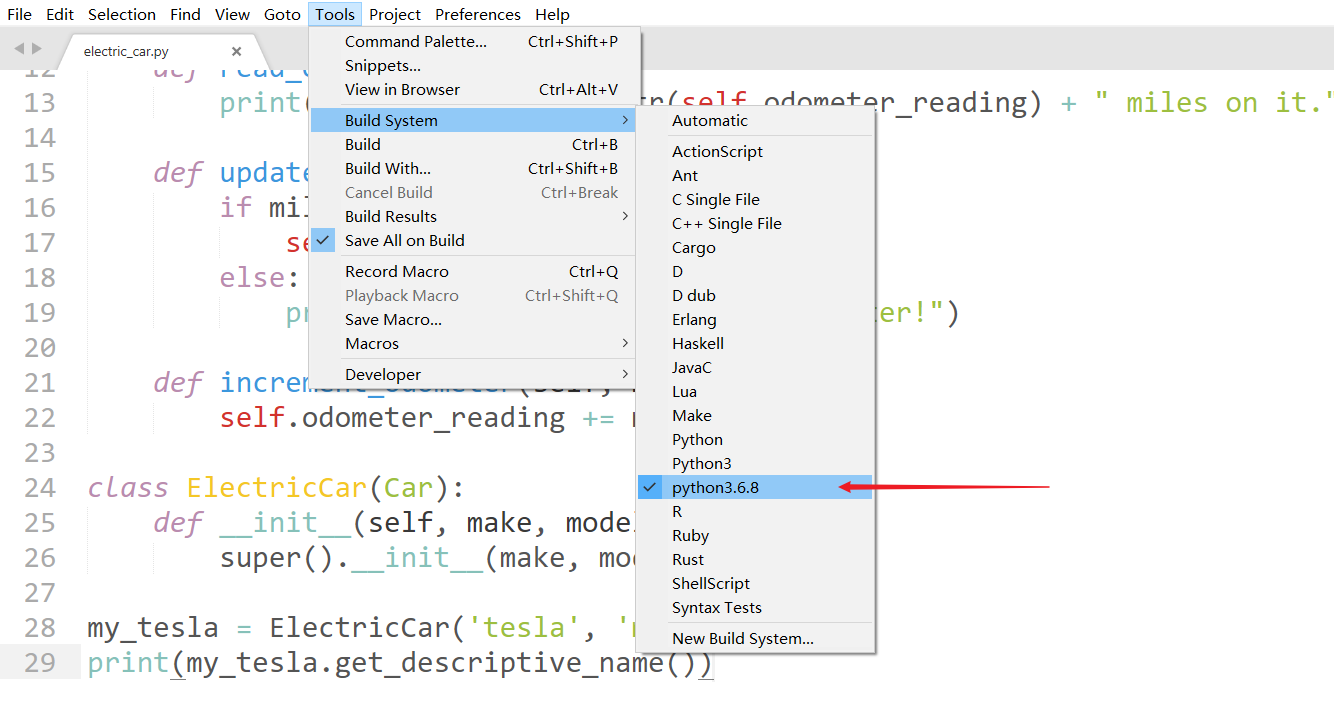Select Rust build system
The image size is (1334, 721).
pyautogui.click(x=755, y=559)
